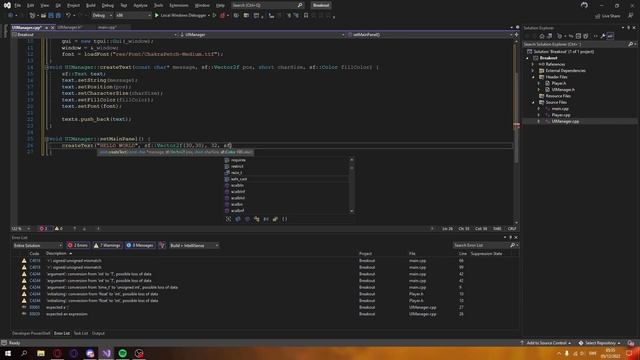Screen dimensions: 640x360
Task: Click Show All Files icon in Solution Explorer
Action: [586, 36]
